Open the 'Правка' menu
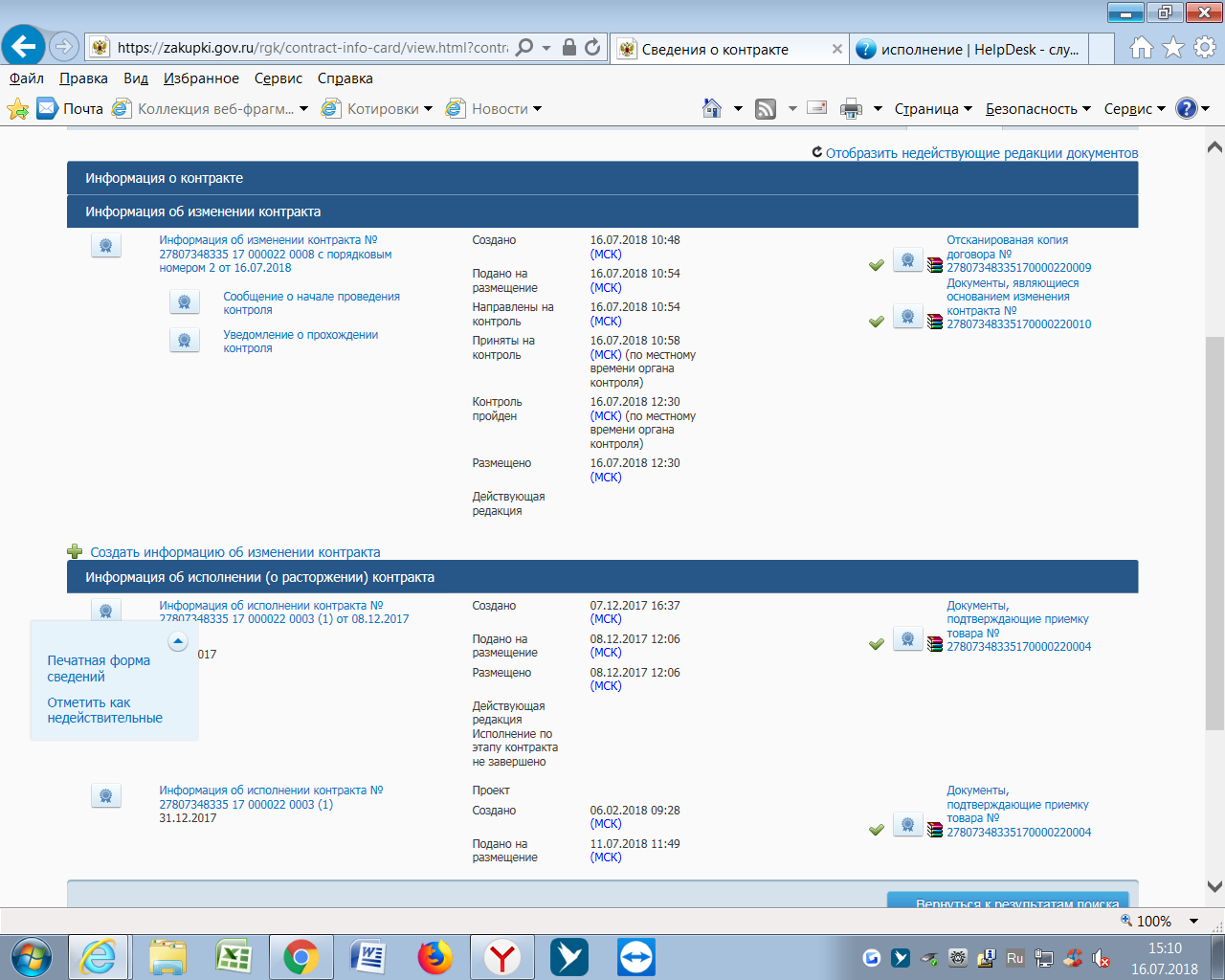 83,78
